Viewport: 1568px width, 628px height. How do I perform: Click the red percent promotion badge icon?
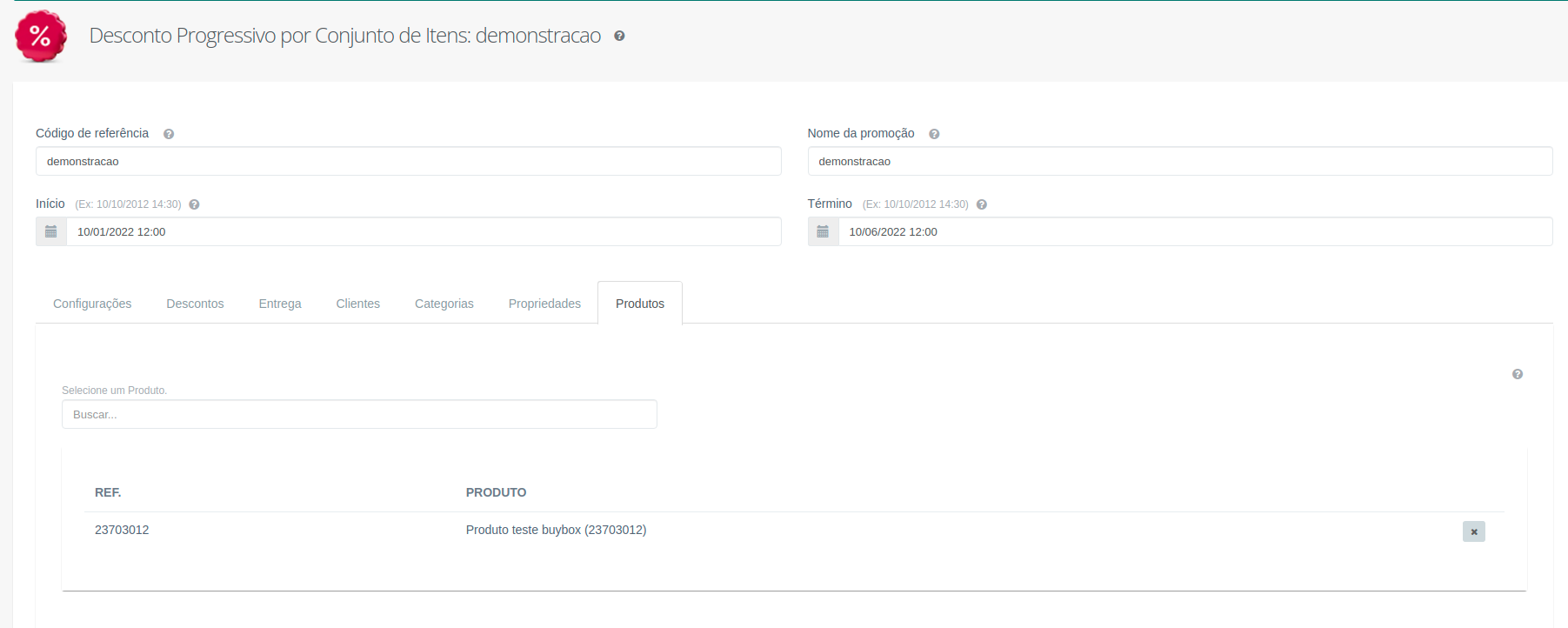tap(41, 36)
